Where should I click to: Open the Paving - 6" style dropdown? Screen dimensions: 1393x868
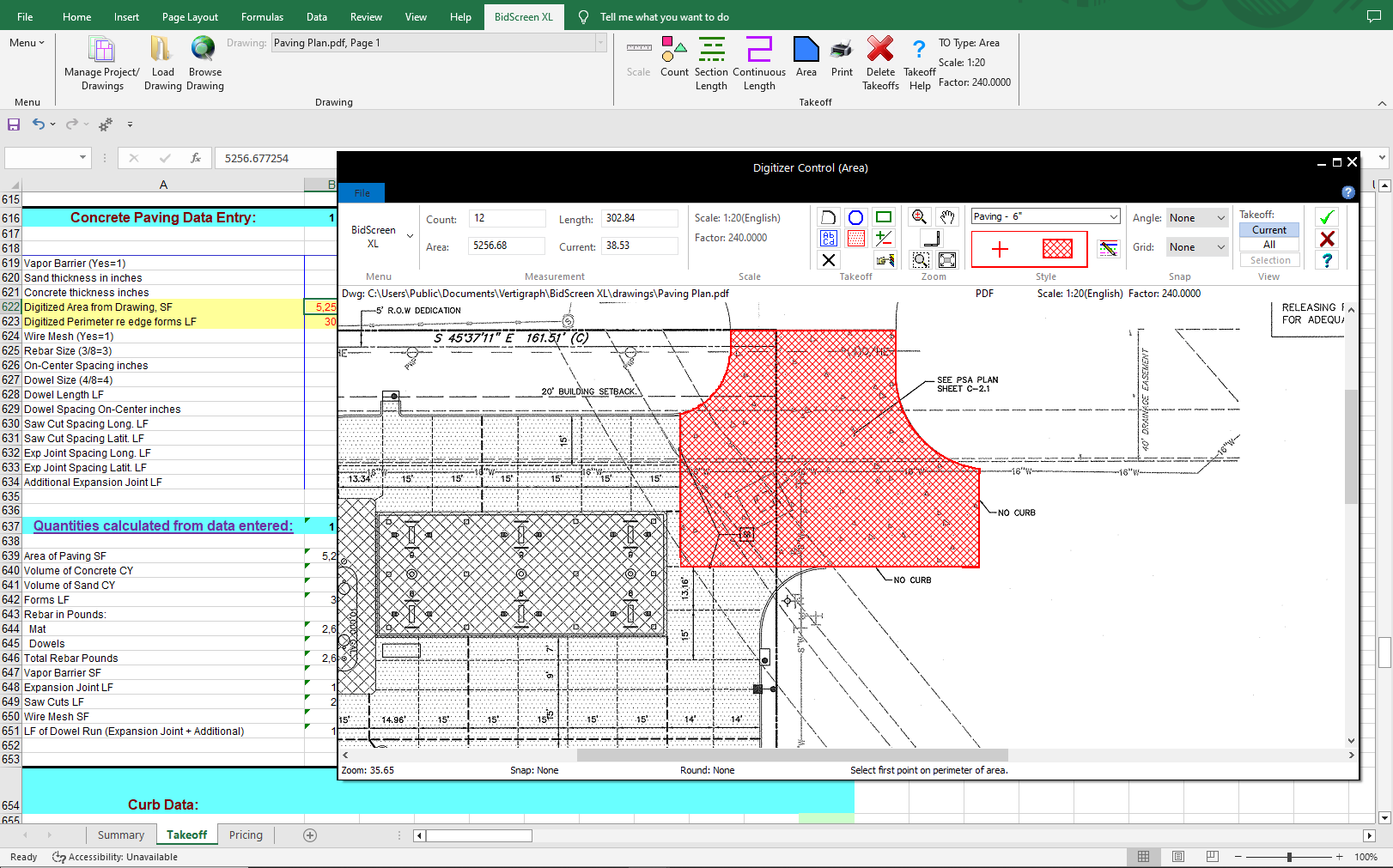(x=1113, y=217)
